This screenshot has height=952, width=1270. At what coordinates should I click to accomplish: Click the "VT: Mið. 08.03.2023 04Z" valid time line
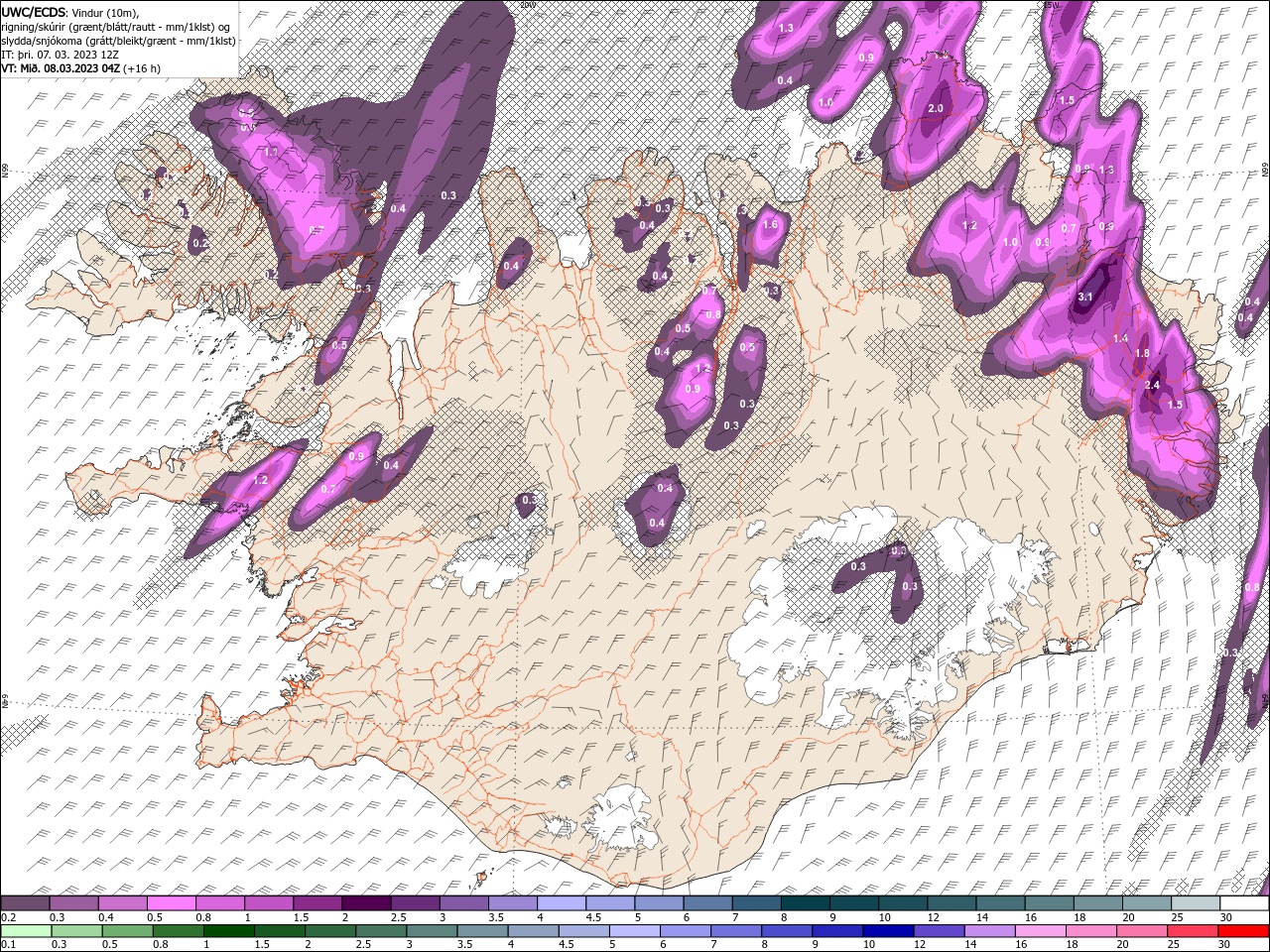click(61, 68)
